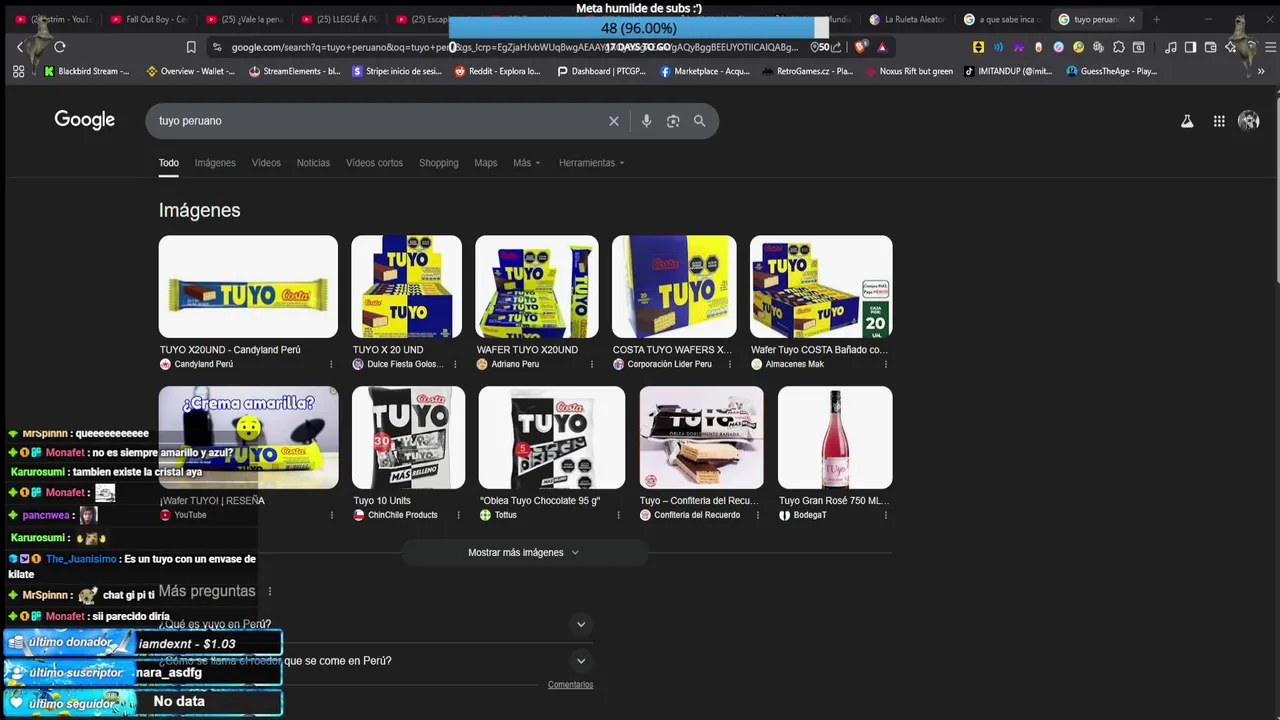
Task: Open the media control music note icon
Action: (1171, 47)
